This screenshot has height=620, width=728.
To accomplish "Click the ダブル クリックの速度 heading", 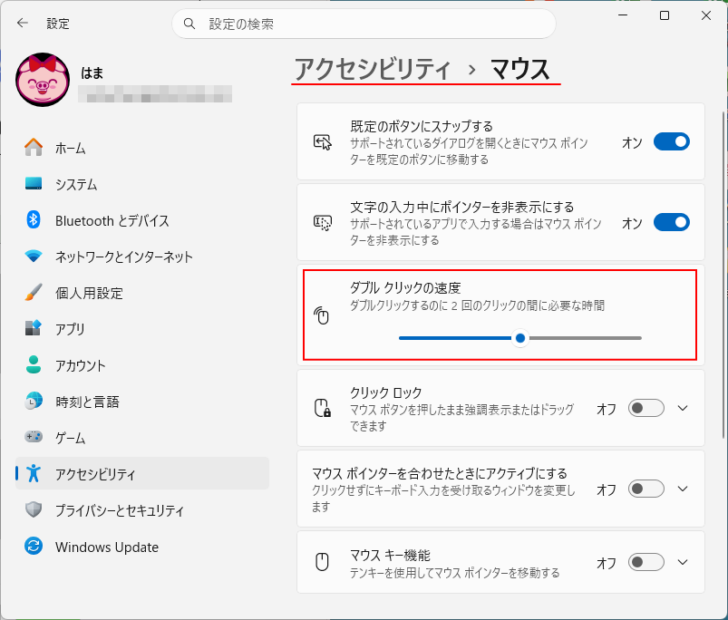I will (405, 288).
